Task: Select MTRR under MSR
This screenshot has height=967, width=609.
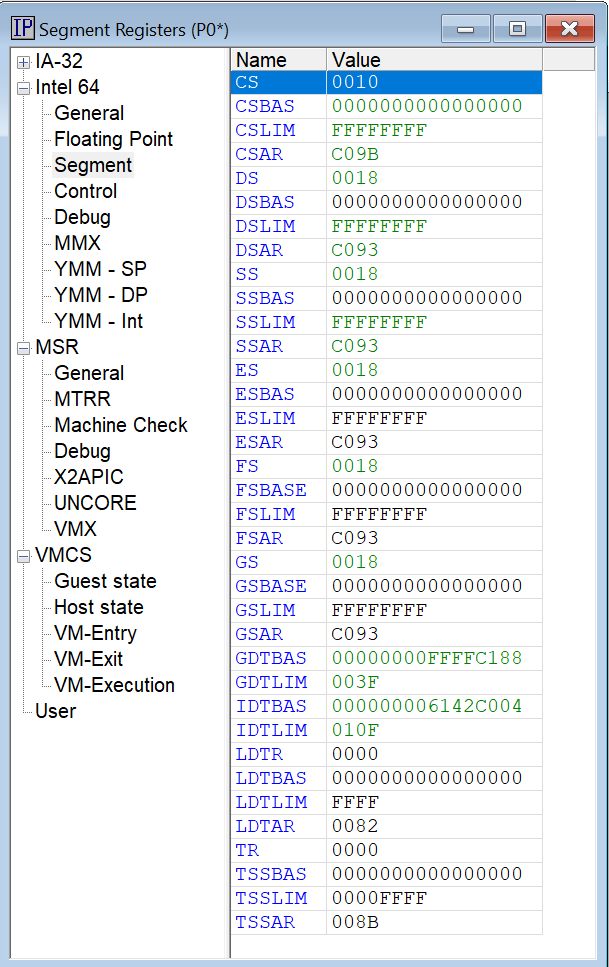Action: (x=83, y=399)
